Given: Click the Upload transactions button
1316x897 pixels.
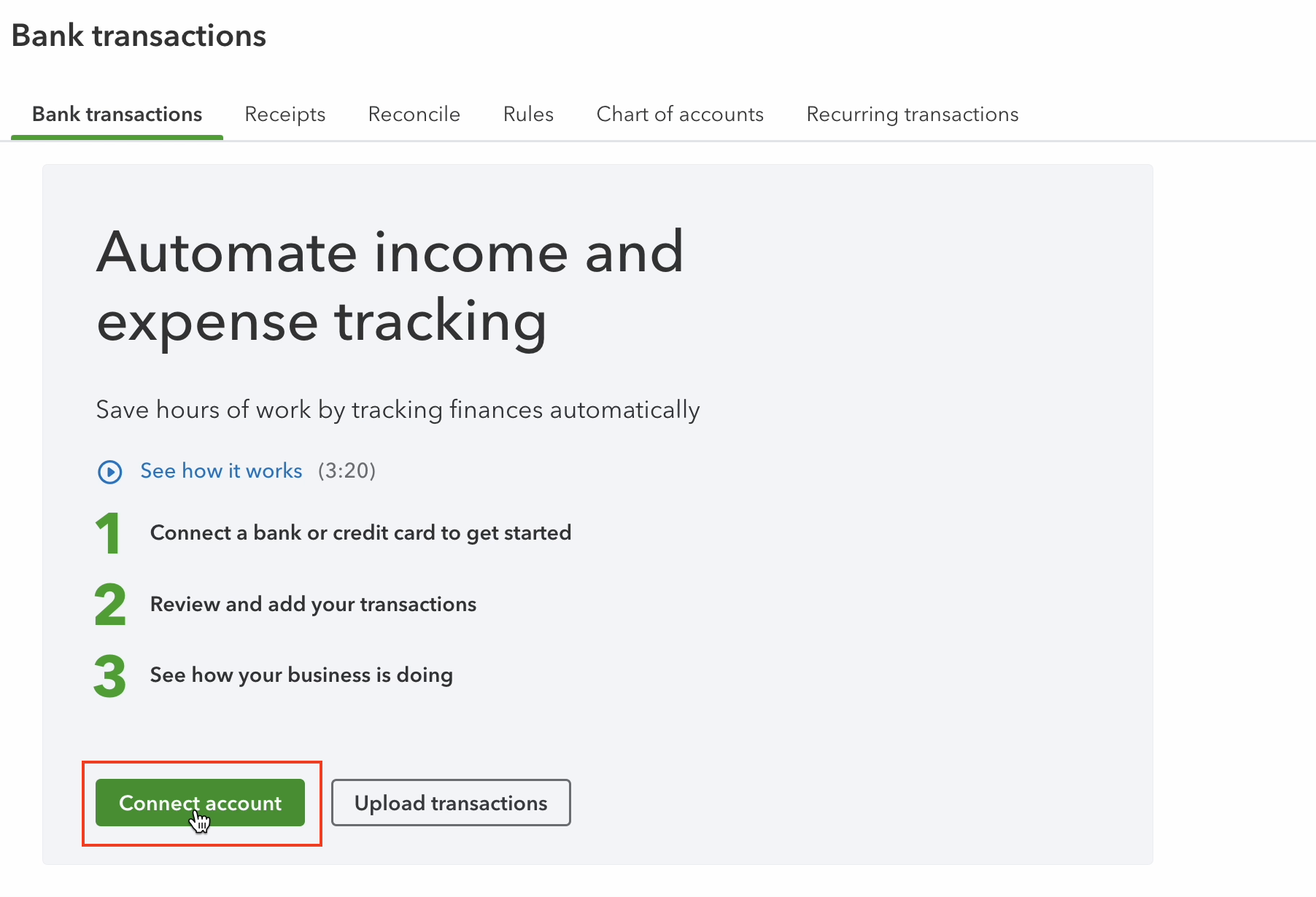Looking at the screenshot, I should coord(451,803).
